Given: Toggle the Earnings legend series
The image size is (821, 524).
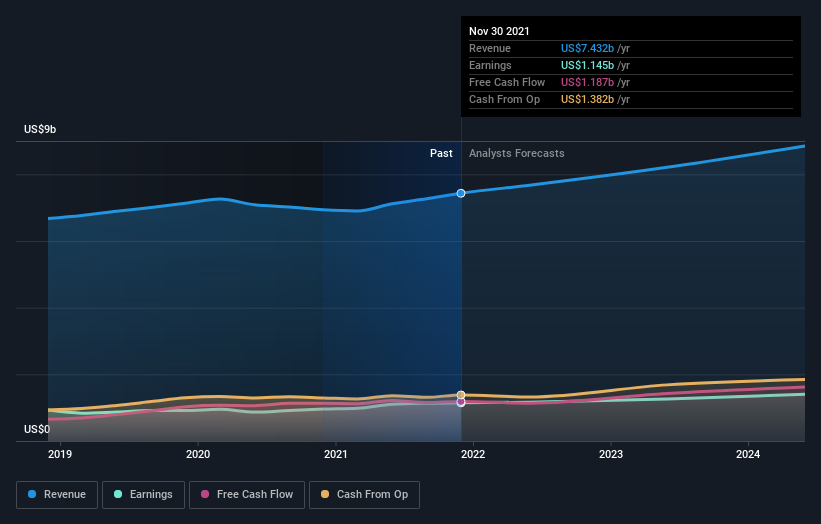Looking at the screenshot, I should tap(143, 495).
